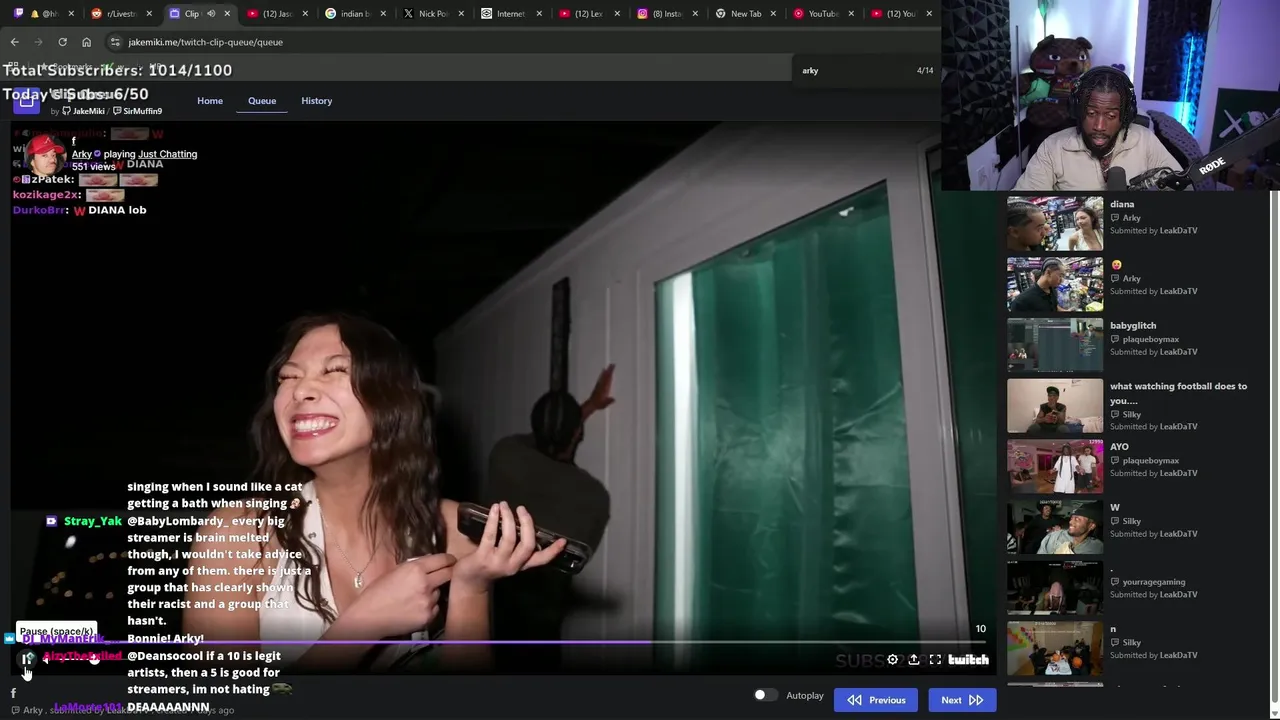Viewport: 1280px width, 720px height.
Task: Click the browser forward arrow
Action: point(38,42)
